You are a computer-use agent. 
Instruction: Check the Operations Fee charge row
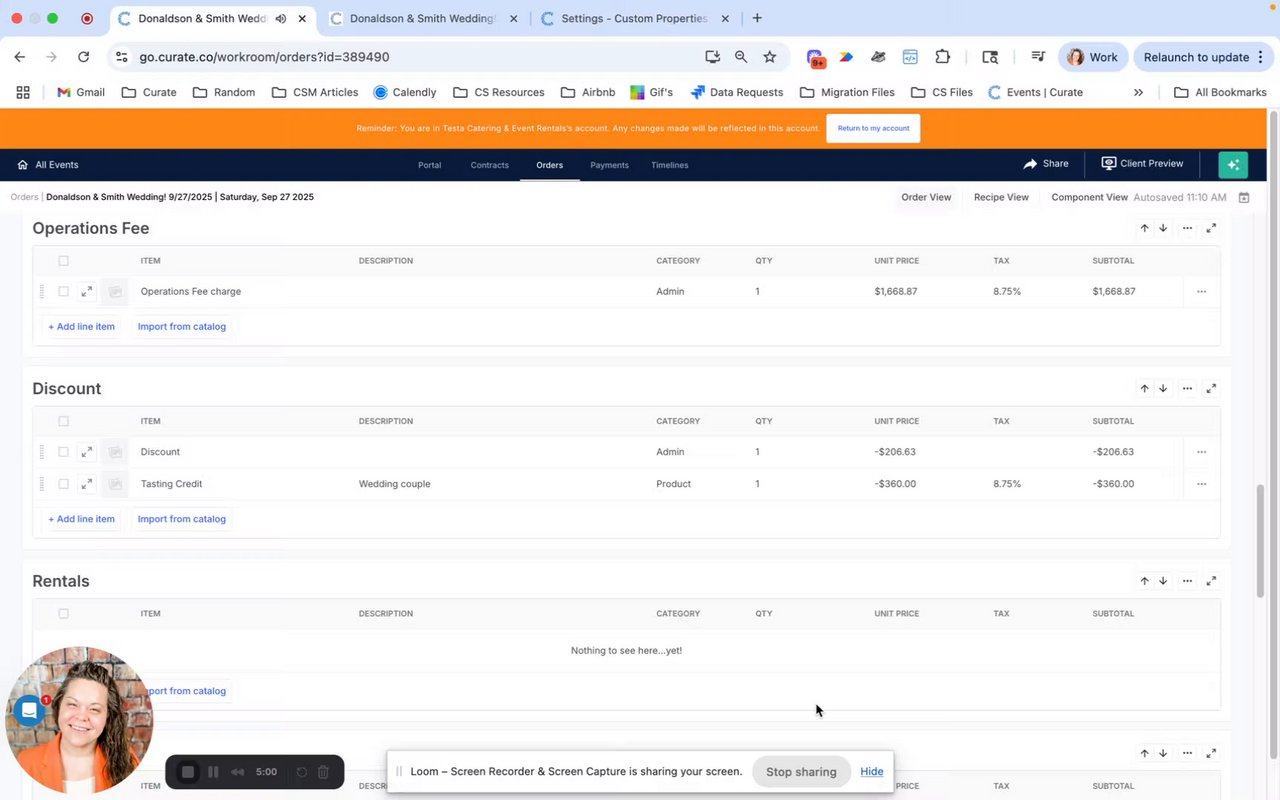[x=63, y=292]
